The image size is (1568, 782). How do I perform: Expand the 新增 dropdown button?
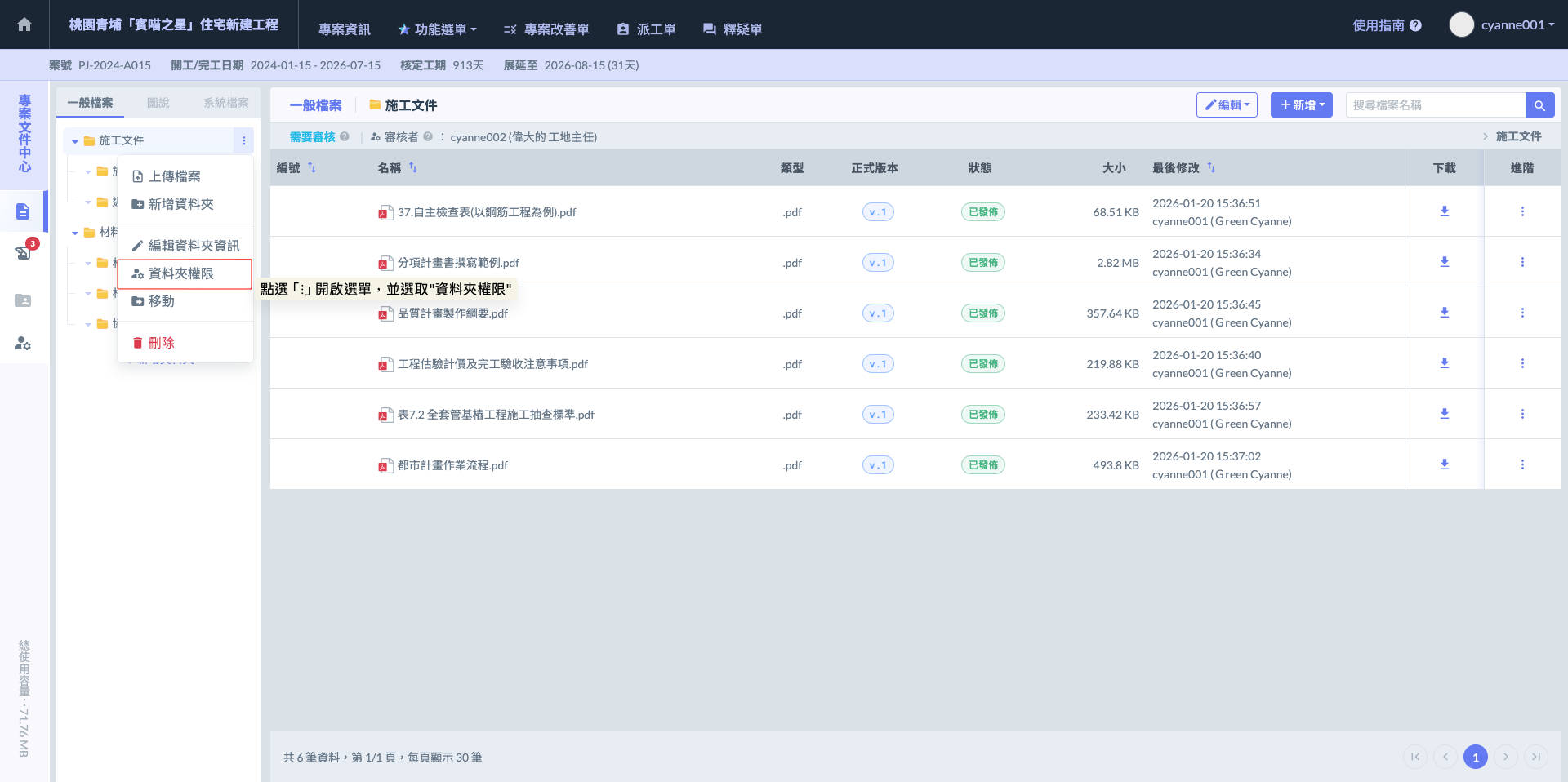click(1302, 105)
